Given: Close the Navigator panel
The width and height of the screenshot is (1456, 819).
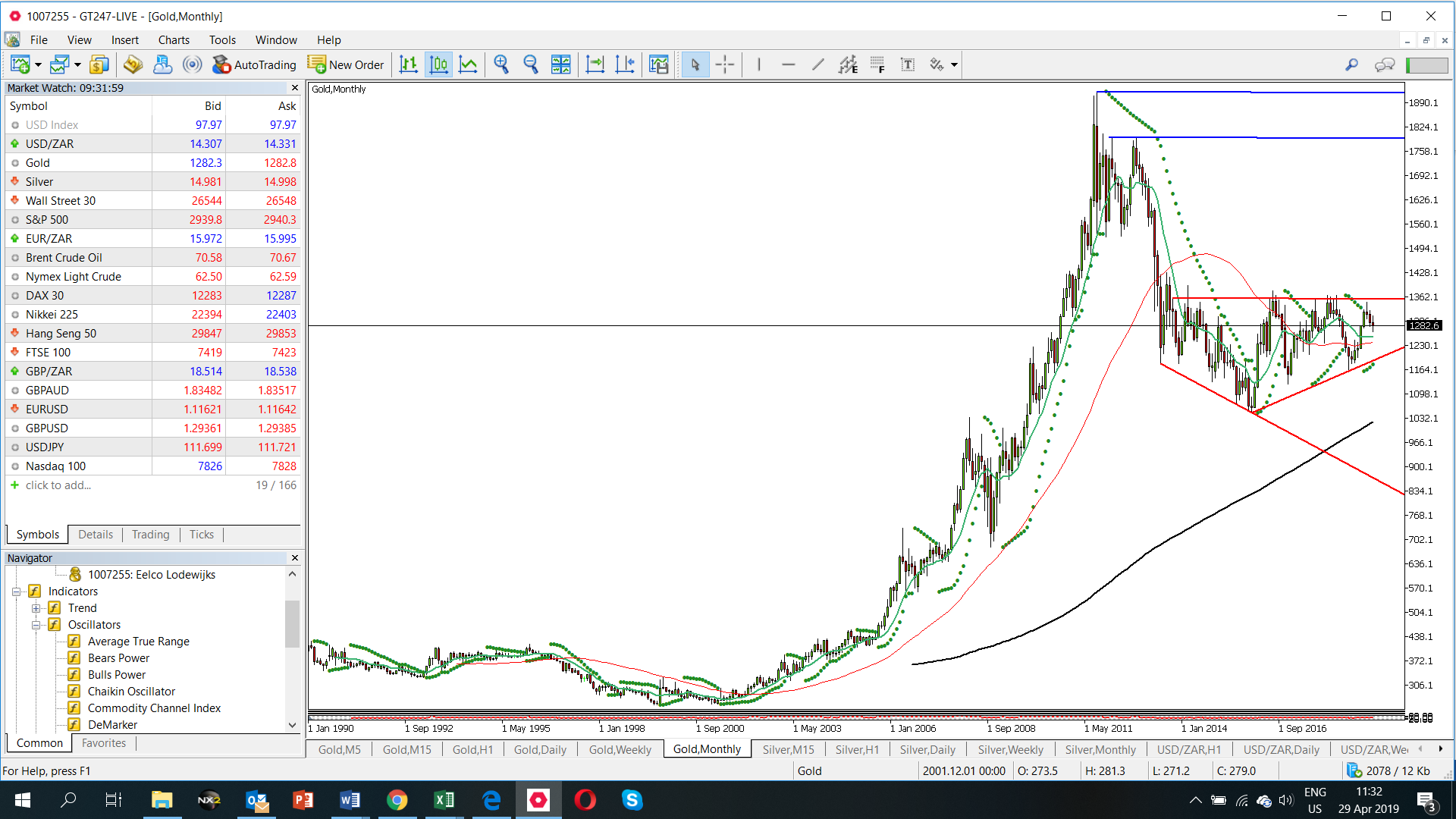Looking at the screenshot, I should click(295, 558).
